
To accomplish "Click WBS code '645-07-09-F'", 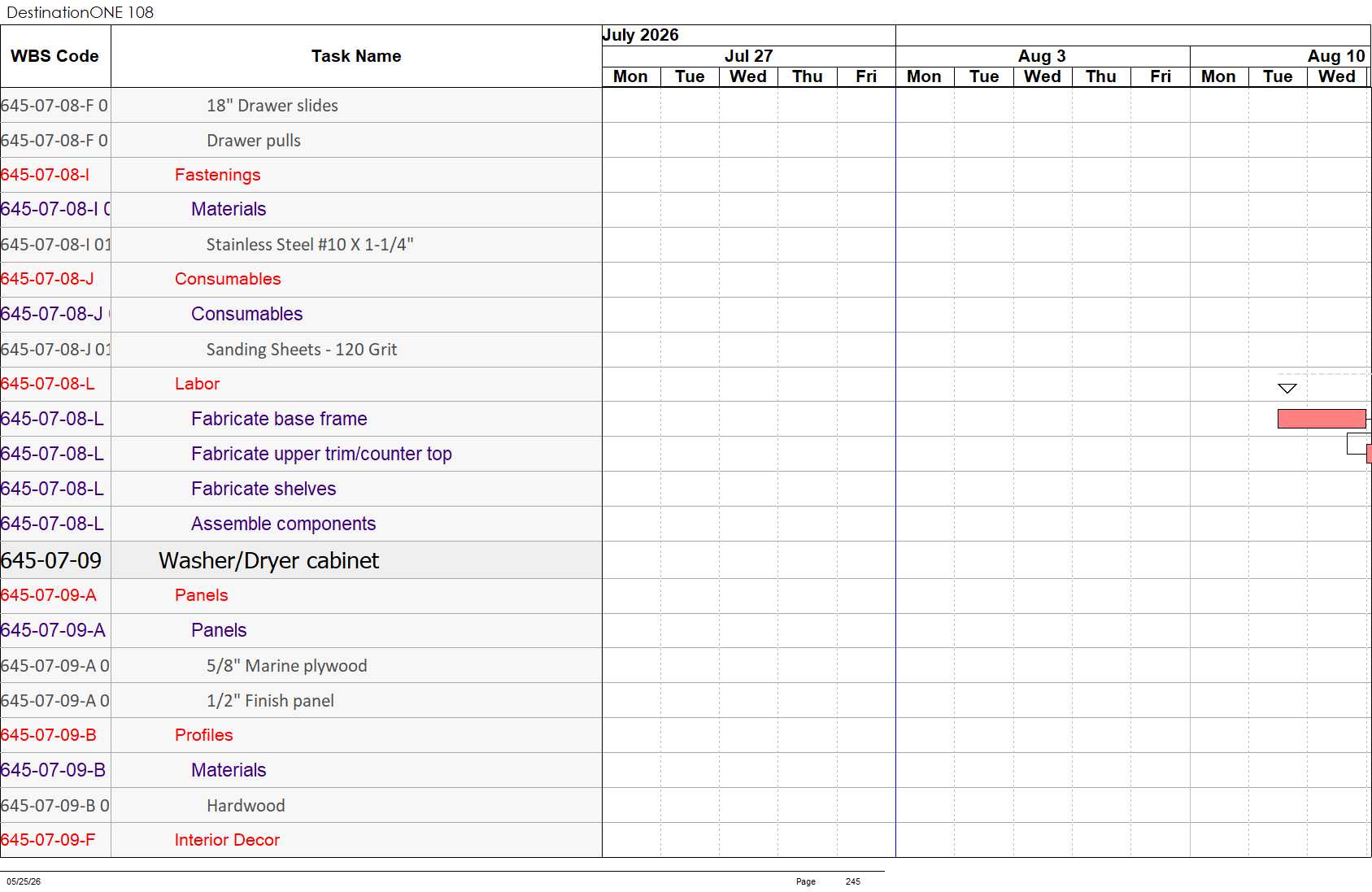I will pos(48,840).
